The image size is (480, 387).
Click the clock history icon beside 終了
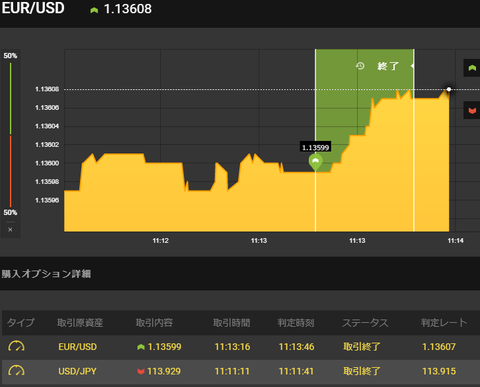[360, 66]
